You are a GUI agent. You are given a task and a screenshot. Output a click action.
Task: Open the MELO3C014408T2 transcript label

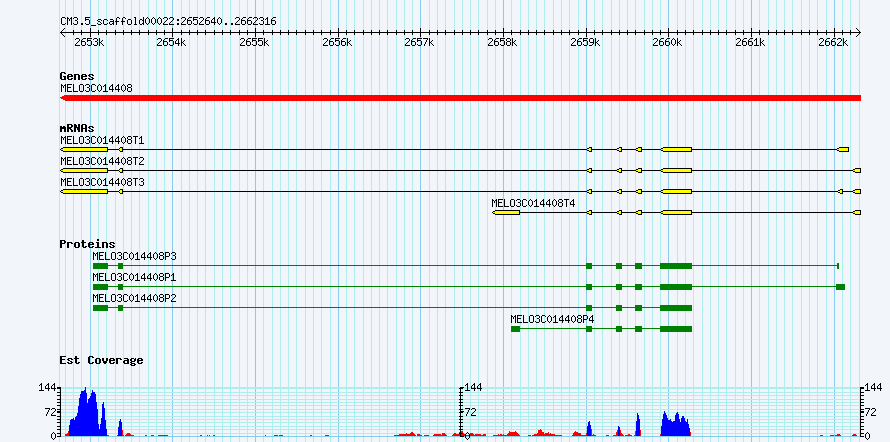pos(102,161)
